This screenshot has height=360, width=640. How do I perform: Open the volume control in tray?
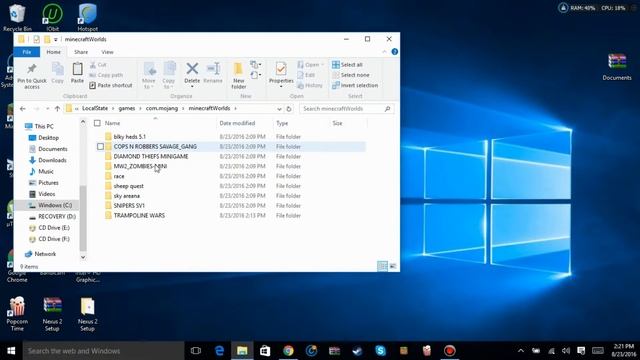(566, 351)
